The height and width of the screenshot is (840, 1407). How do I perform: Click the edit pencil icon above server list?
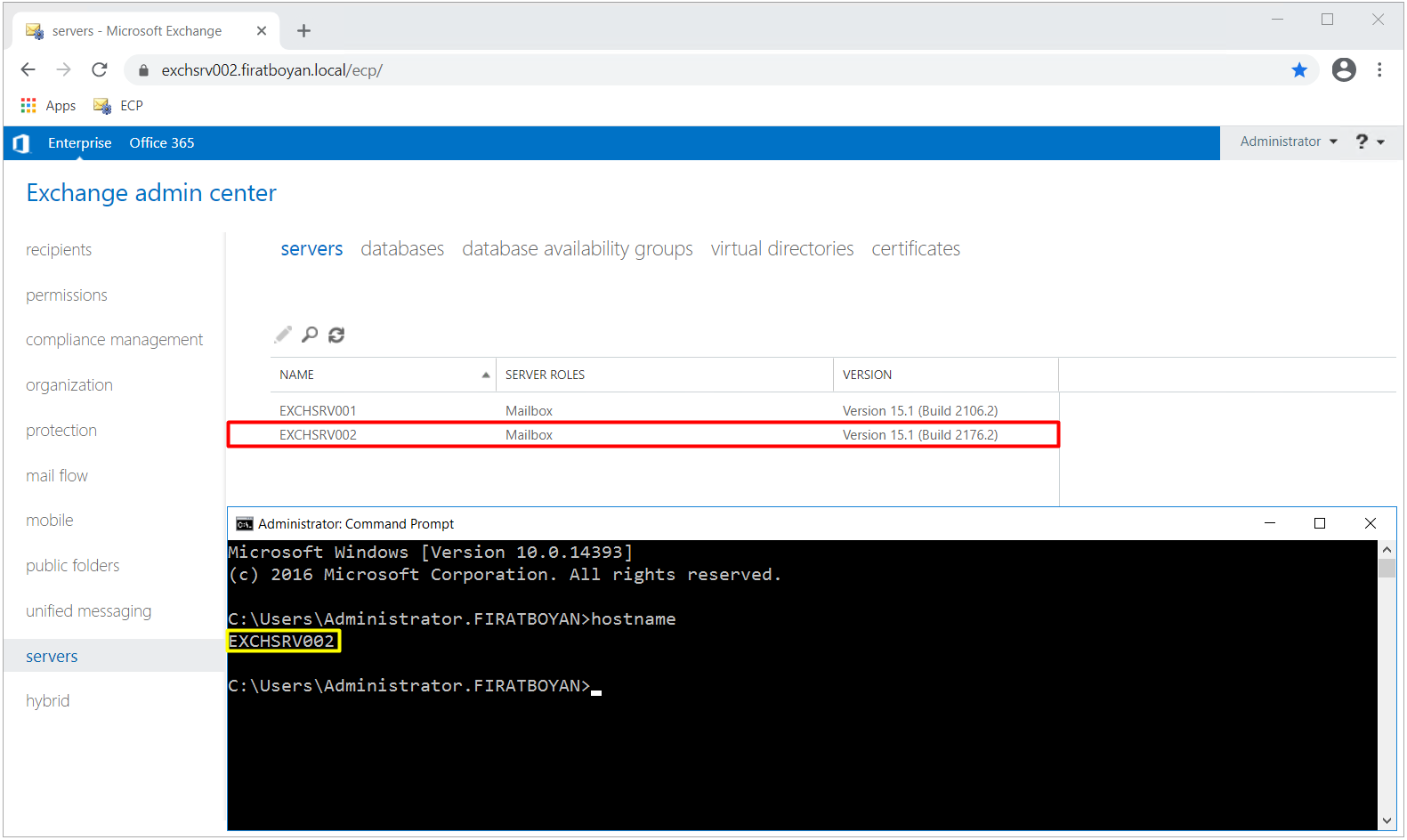pyautogui.click(x=283, y=335)
